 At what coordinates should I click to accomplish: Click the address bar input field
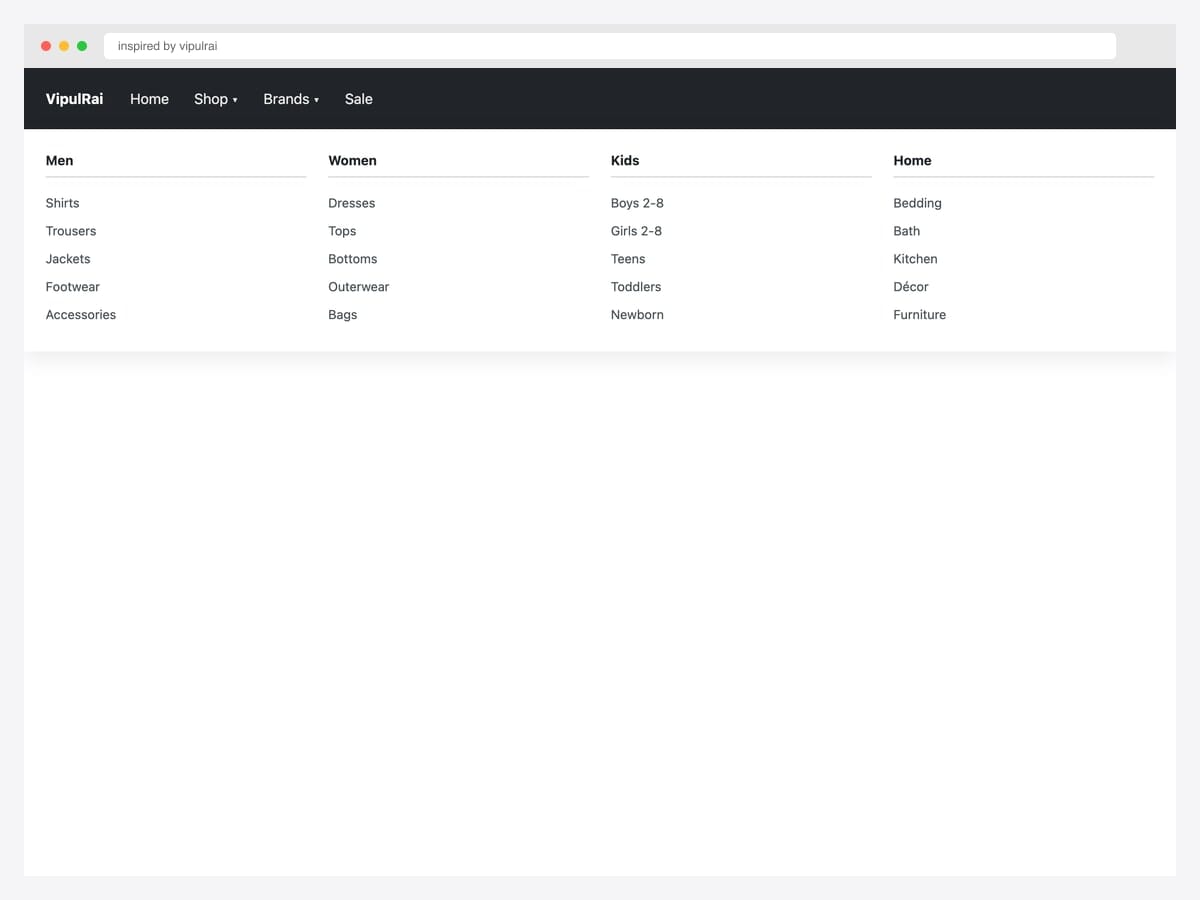pos(610,46)
